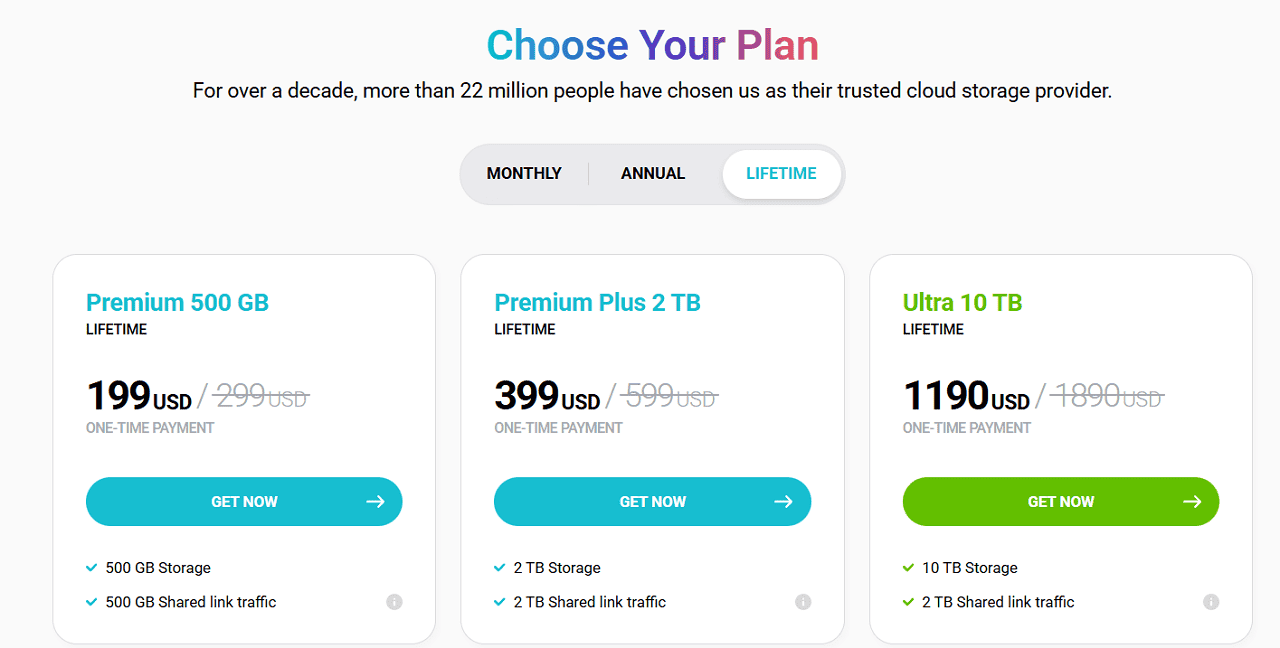Click the Ultra 10 TB plan title

(962, 303)
